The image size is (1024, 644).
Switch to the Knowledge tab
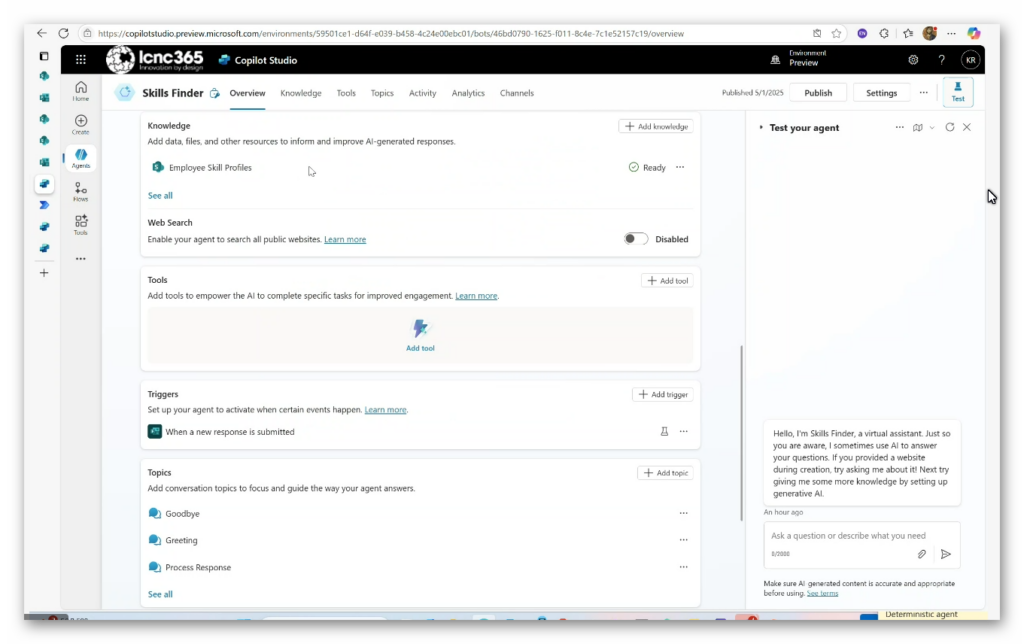(x=300, y=93)
